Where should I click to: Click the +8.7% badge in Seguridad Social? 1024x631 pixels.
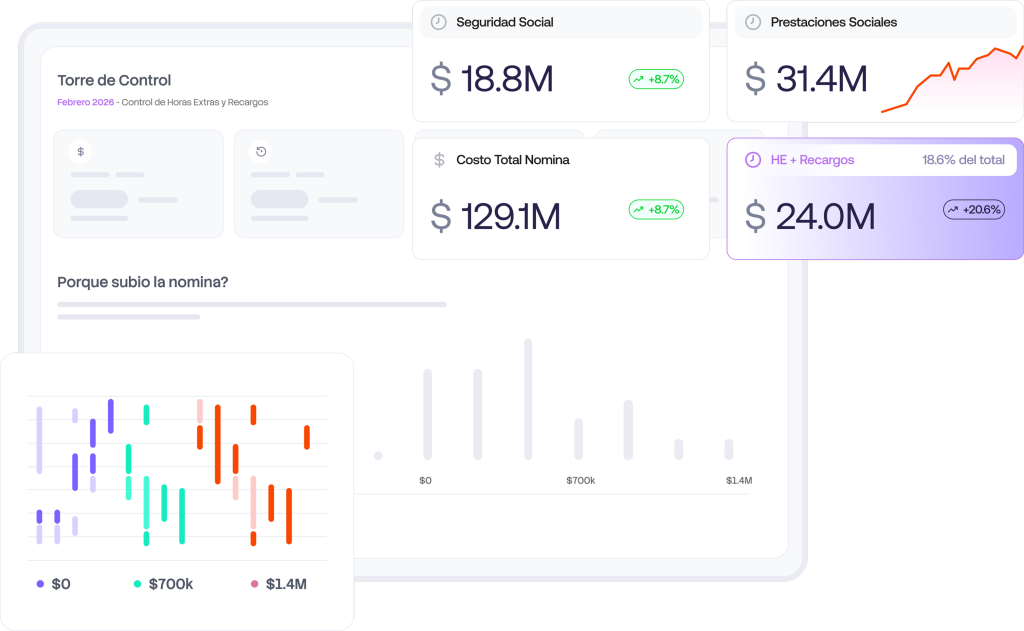point(656,79)
